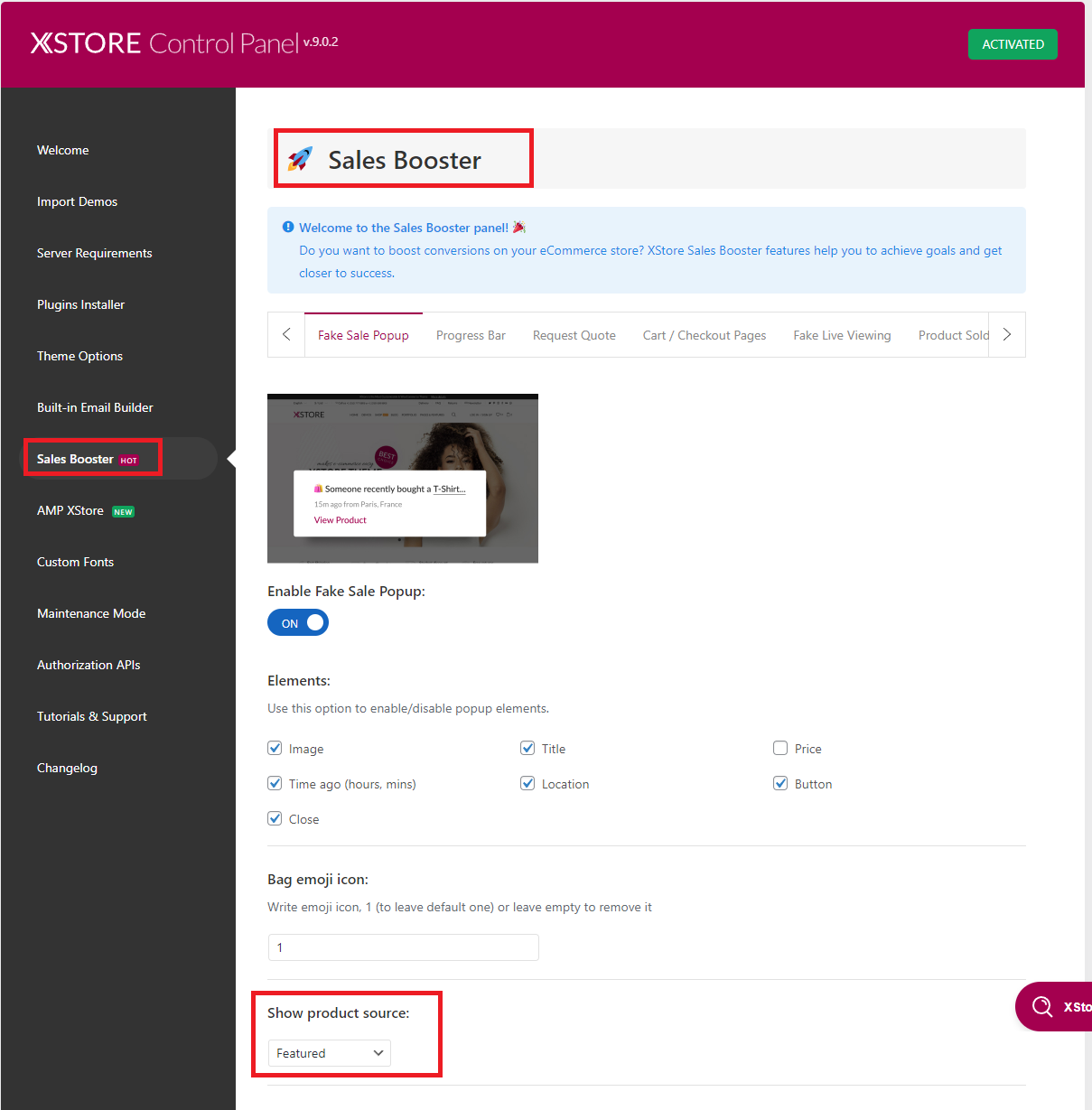Click the ACTIVATED button
This screenshot has width=1092, height=1110.
pyautogui.click(x=1013, y=44)
